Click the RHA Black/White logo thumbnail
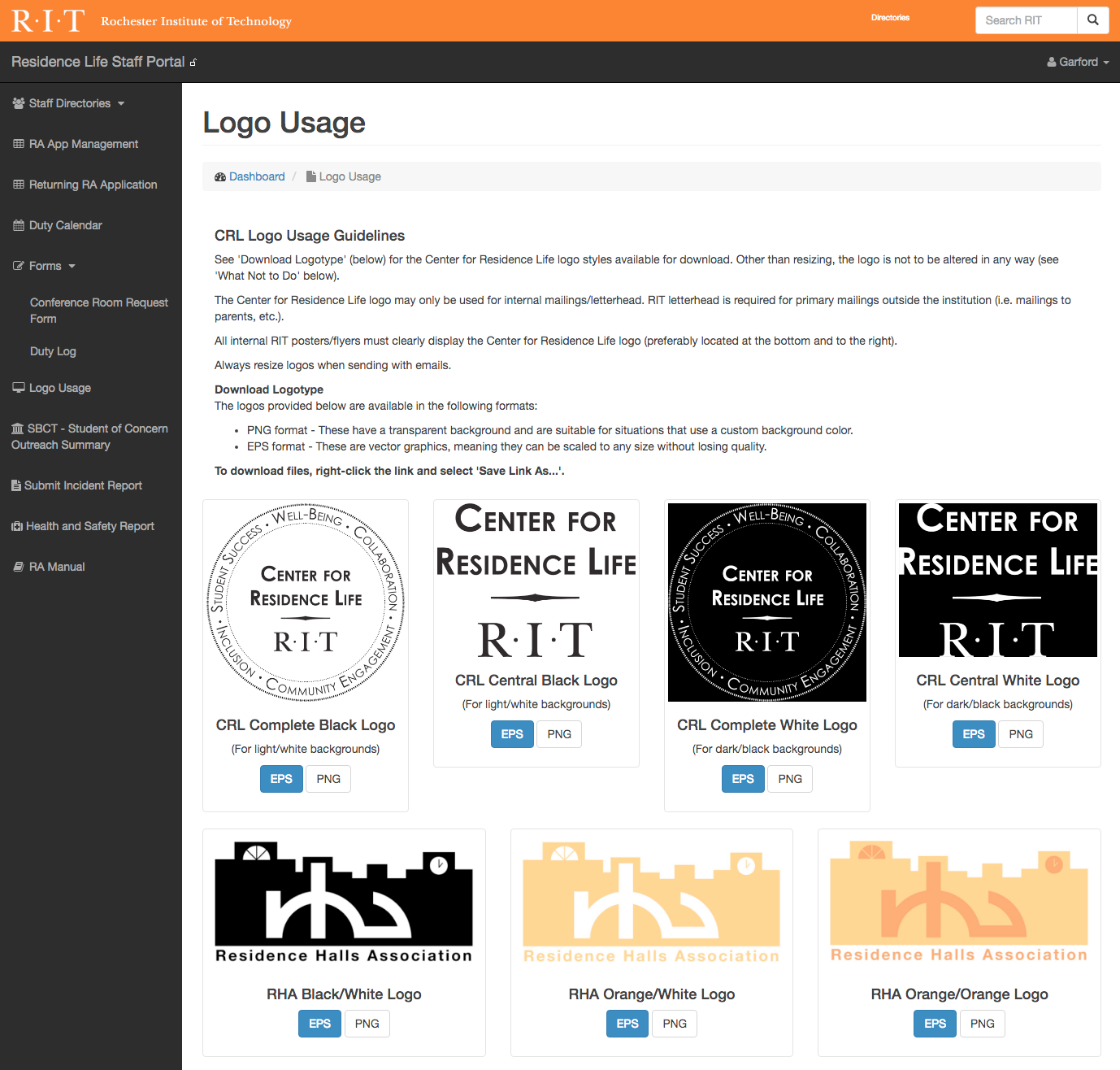Screen dimensions: 1120x1070 click(344, 903)
